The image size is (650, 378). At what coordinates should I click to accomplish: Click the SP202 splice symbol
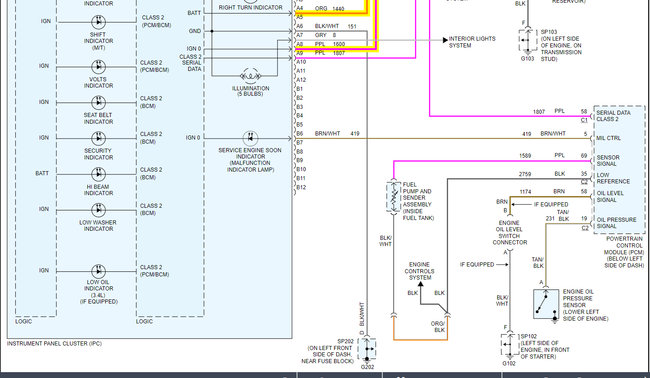pyautogui.click(x=367, y=349)
